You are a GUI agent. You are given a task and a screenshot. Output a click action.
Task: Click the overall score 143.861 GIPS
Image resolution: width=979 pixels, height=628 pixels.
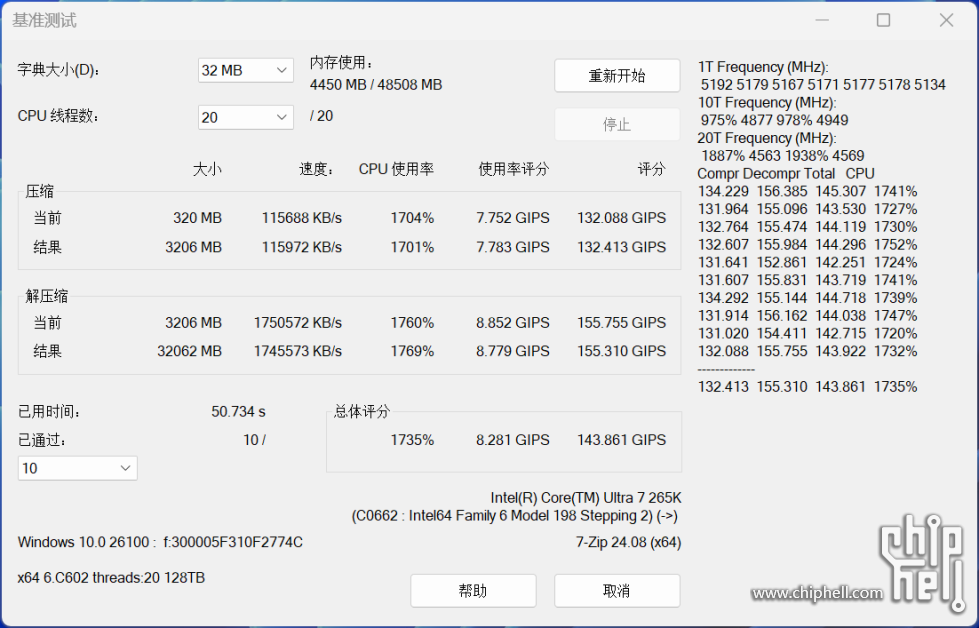pos(621,440)
